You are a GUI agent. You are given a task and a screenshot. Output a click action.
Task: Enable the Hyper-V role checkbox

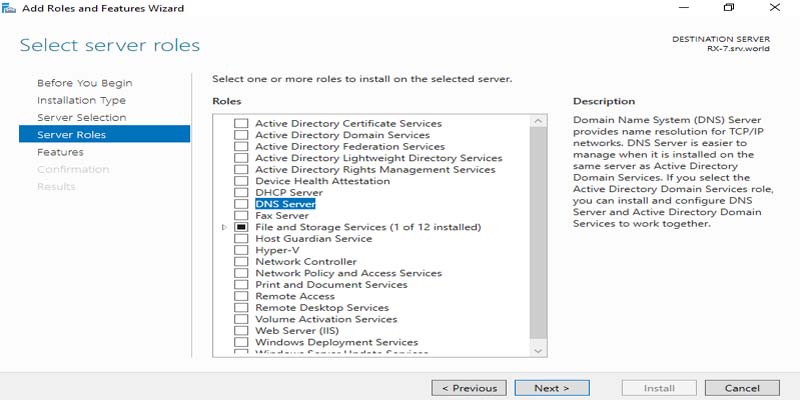coord(241,250)
